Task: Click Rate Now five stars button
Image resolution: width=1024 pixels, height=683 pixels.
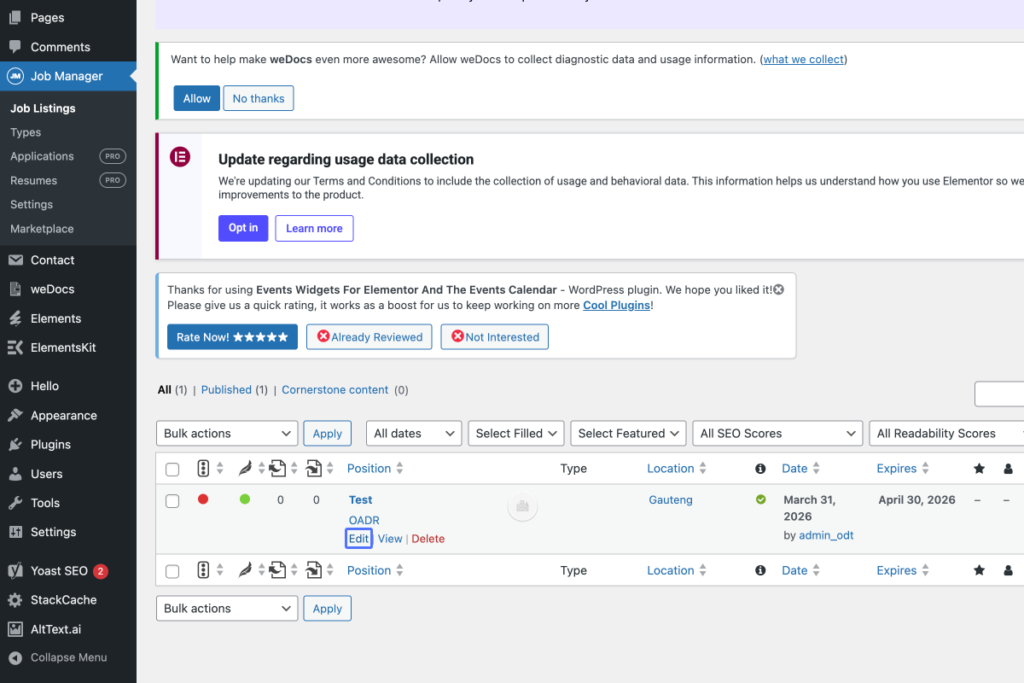Action: pos(232,337)
